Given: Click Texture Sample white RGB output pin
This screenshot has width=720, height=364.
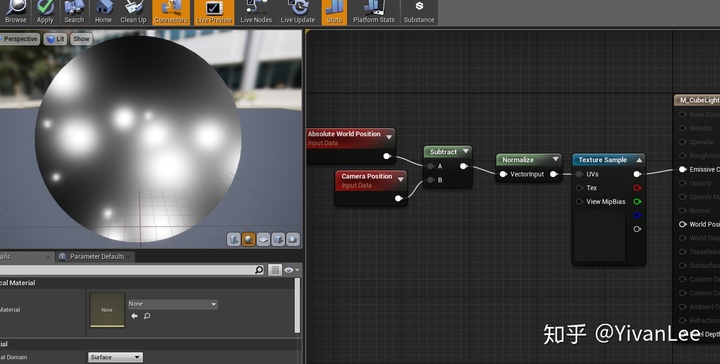Looking at the screenshot, I should pos(637,174).
